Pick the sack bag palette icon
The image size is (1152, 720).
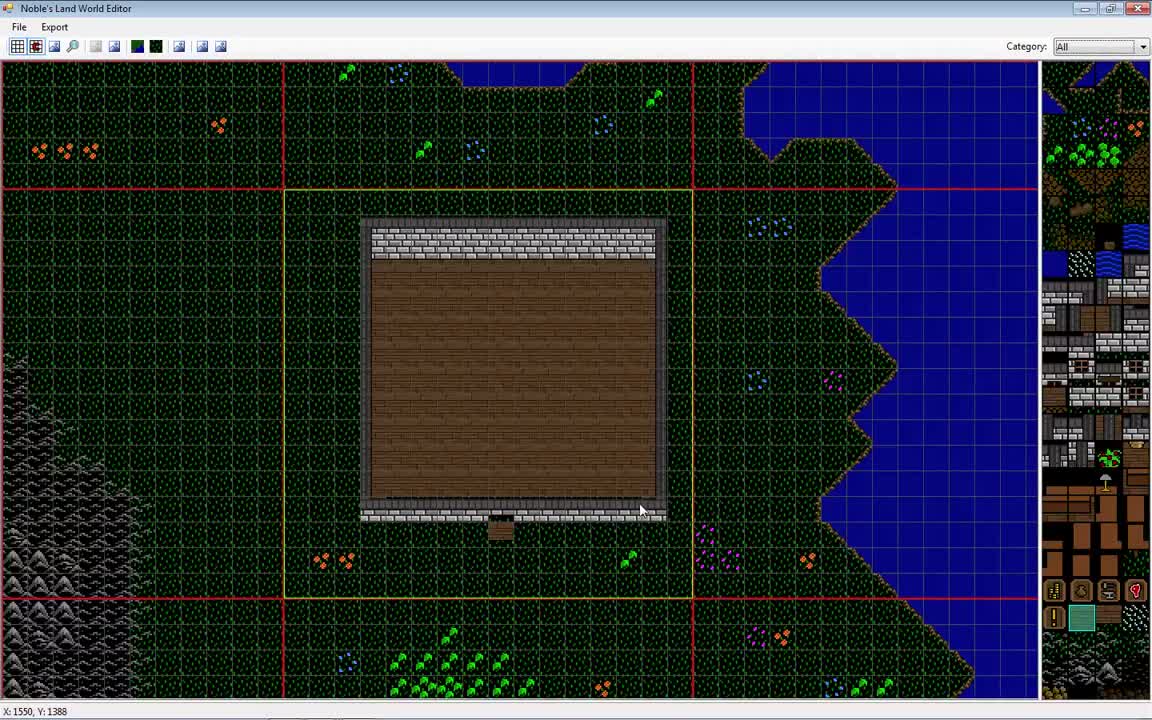pos(1081,591)
